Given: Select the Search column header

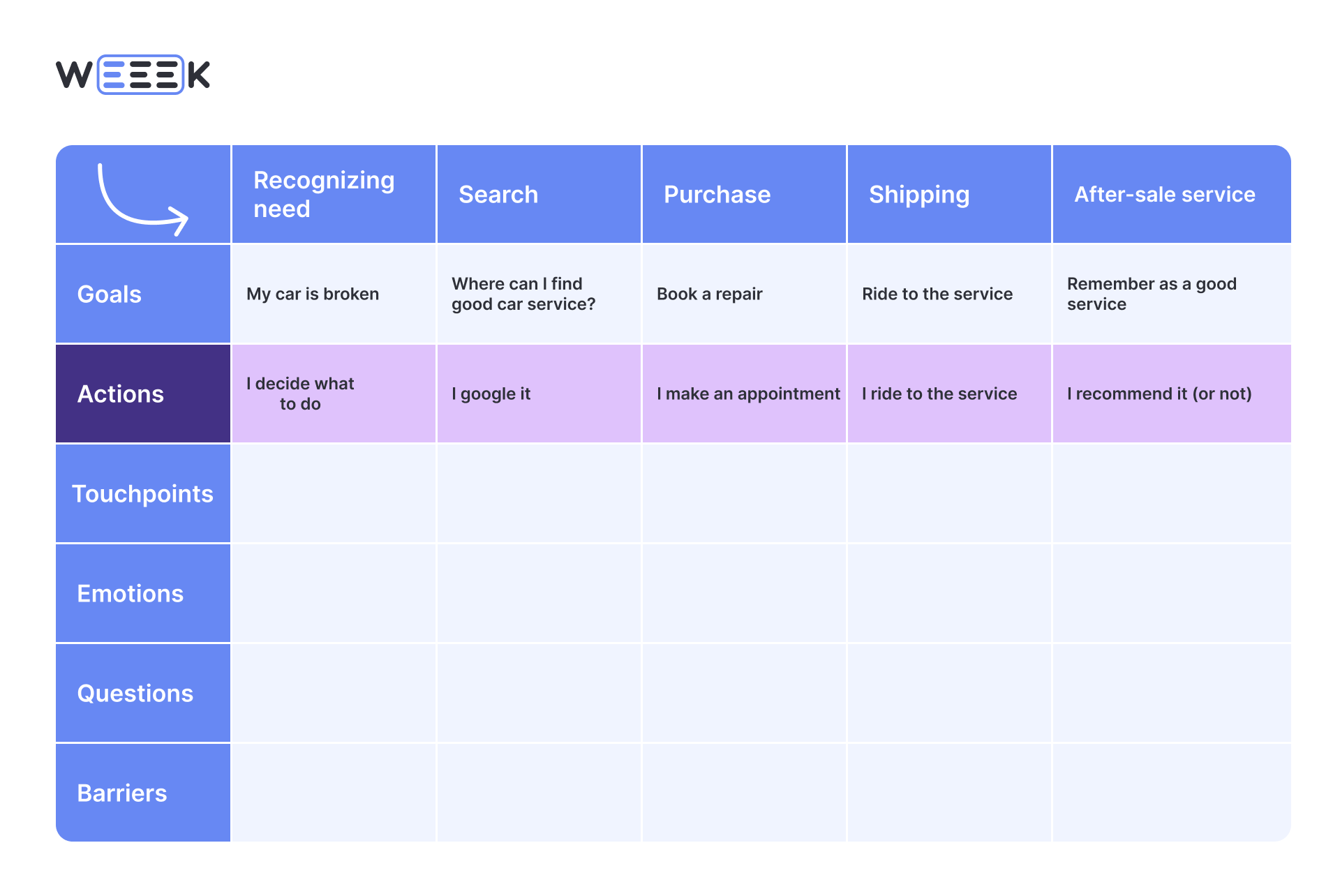Looking at the screenshot, I should tap(498, 195).
